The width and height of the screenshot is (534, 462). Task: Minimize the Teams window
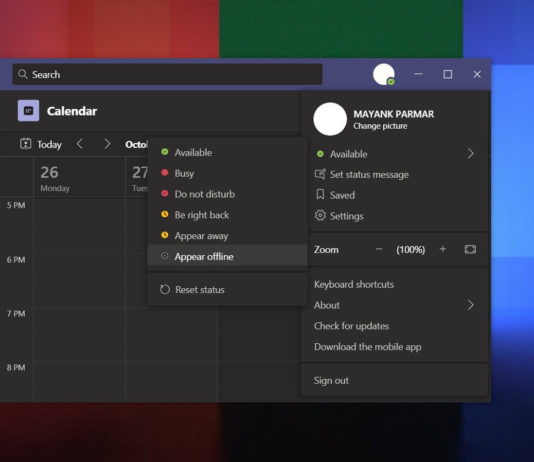[x=419, y=74]
